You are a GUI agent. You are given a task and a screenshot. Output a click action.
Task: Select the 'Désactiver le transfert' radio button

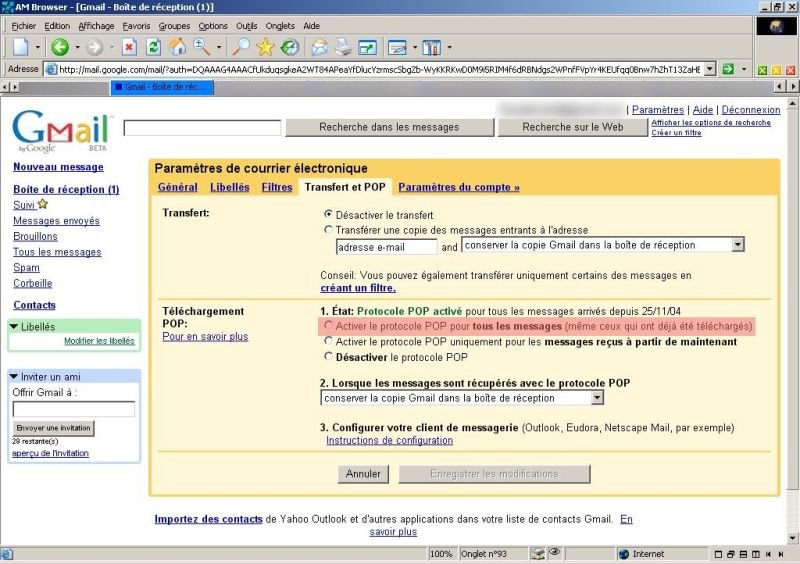[329, 214]
